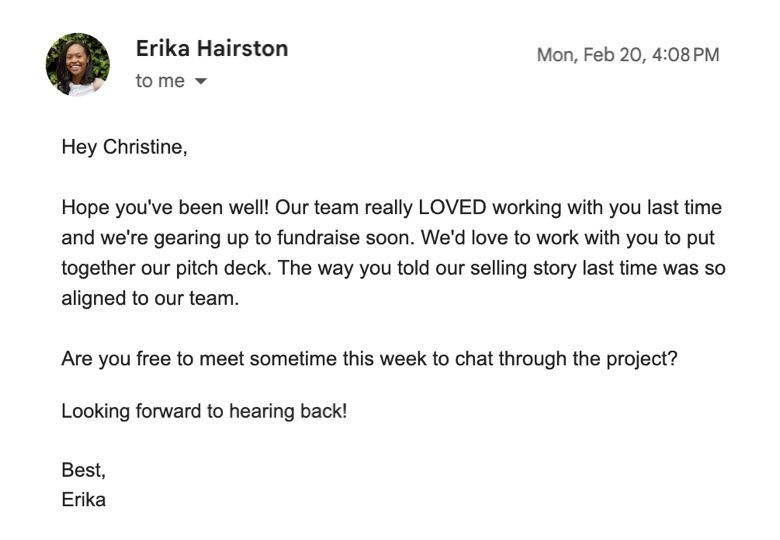Click the "to me" recipient text
The height and width of the screenshot is (540, 780).
coord(160,82)
